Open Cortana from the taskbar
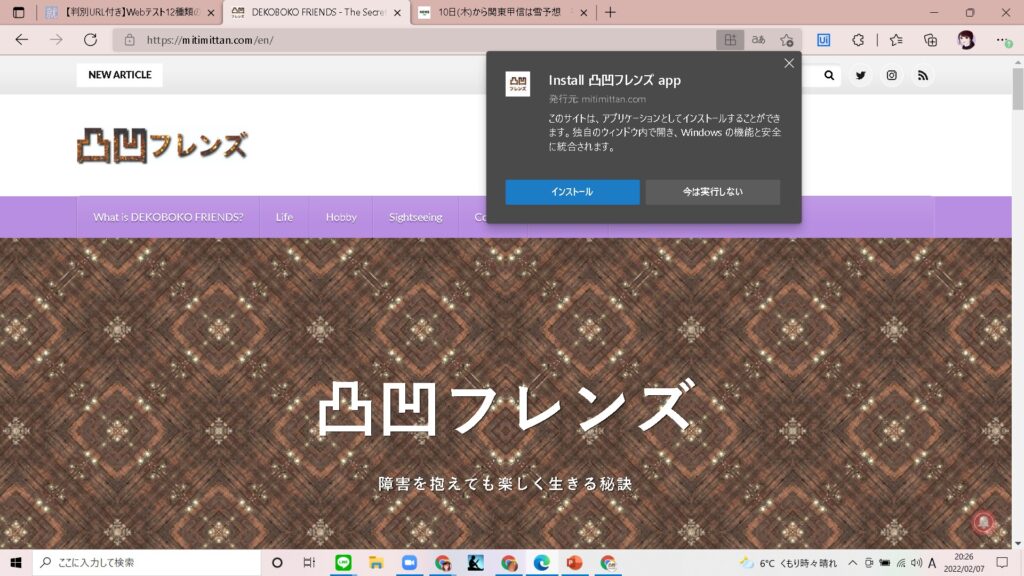The width and height of the screenshot is (1024, 576). click(277, 563)
